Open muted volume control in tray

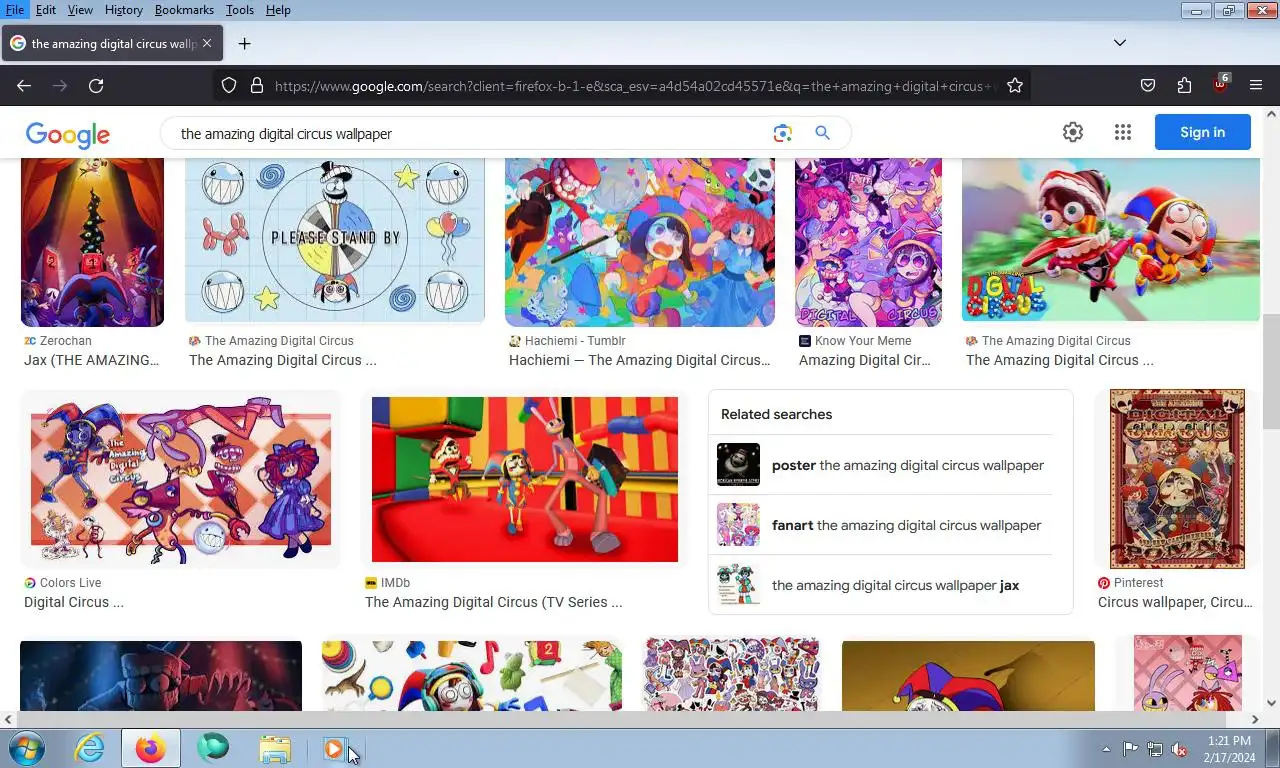1179,749
